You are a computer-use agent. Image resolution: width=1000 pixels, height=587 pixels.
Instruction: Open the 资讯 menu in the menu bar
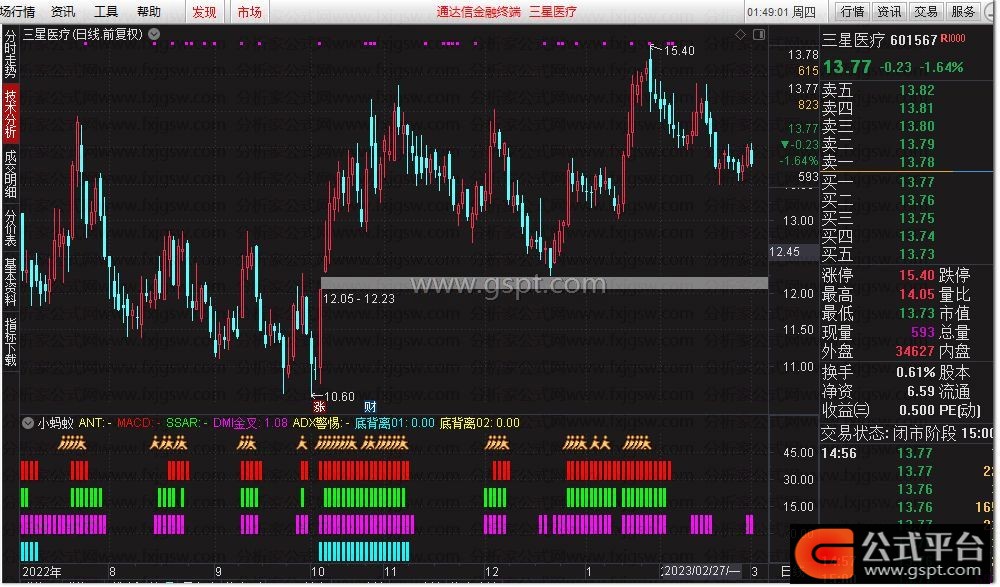[x=62, y=11]
